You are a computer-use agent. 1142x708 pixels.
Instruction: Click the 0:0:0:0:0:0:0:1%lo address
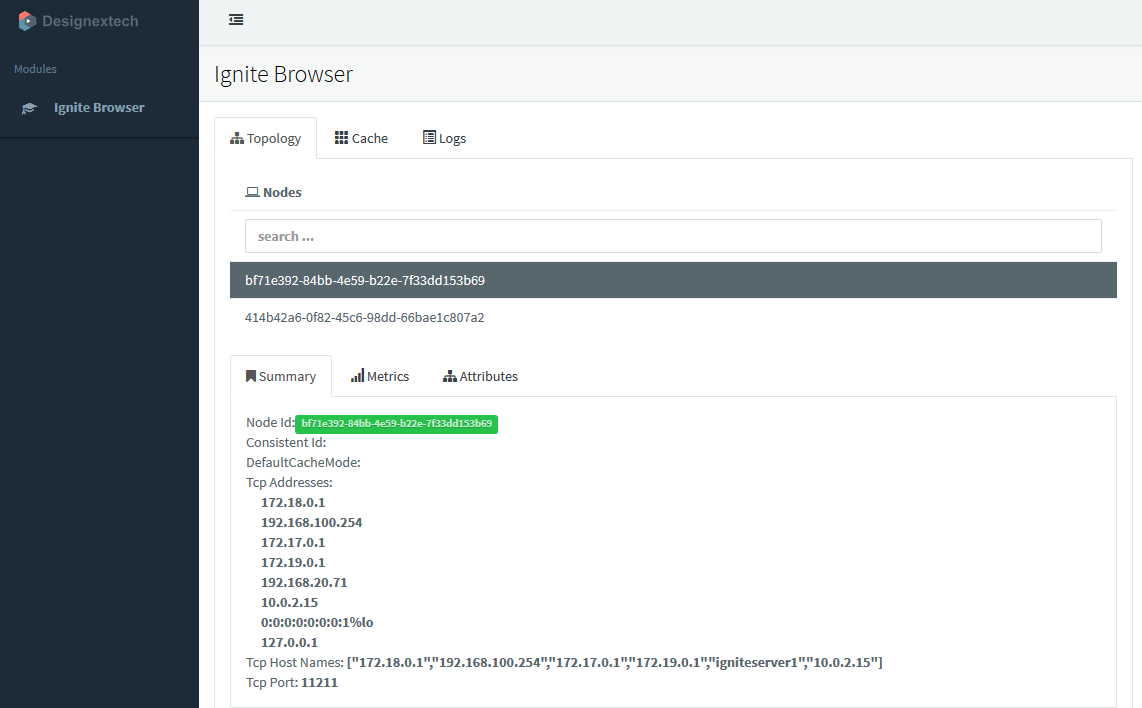317,623
